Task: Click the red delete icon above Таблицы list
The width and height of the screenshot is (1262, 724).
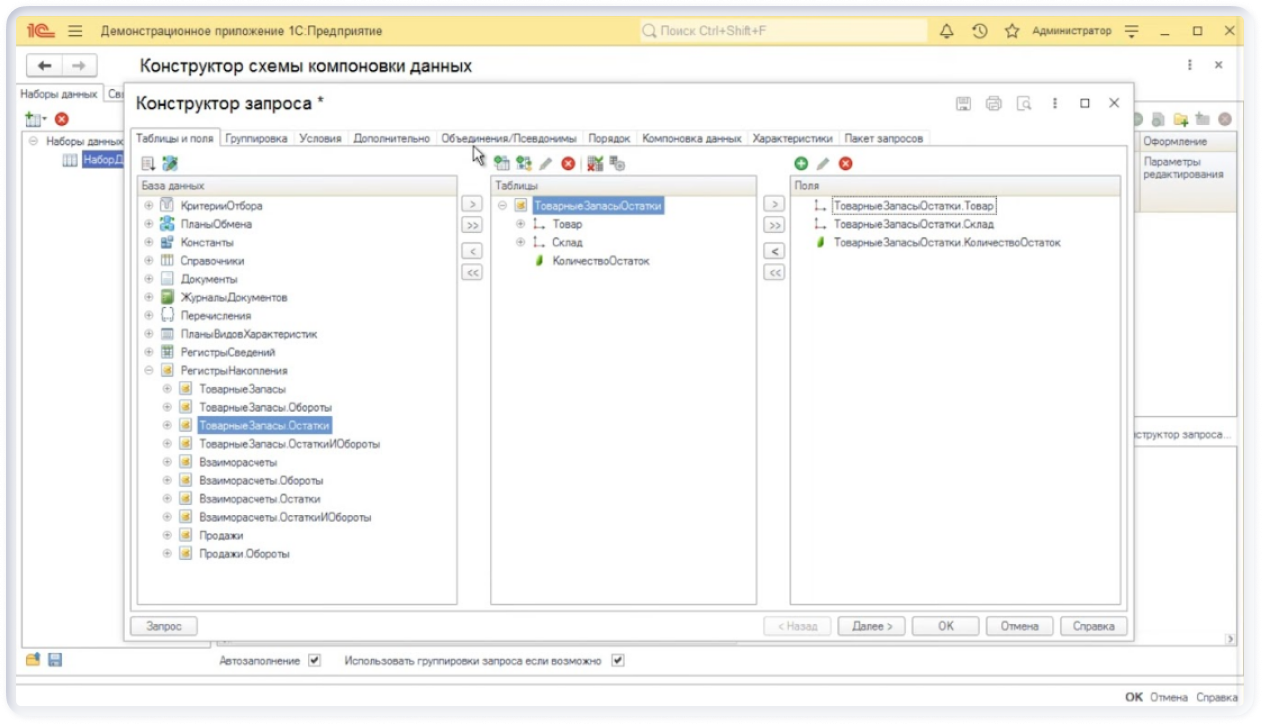Action: click(568, 163)
